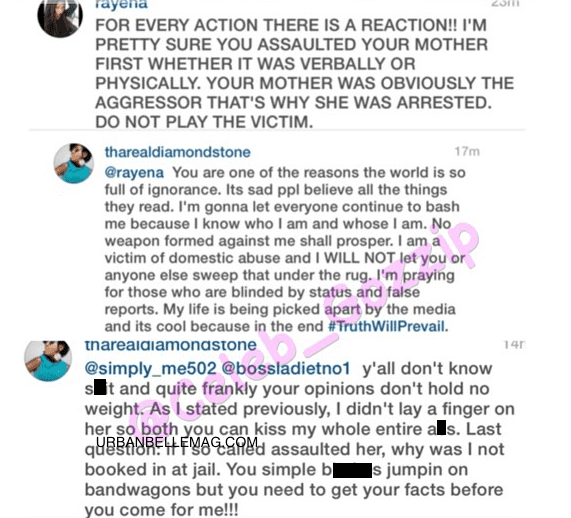This screenshot has width=571, height=518.
Task: Click the rayena username above first comment
Action: point(121,5)
